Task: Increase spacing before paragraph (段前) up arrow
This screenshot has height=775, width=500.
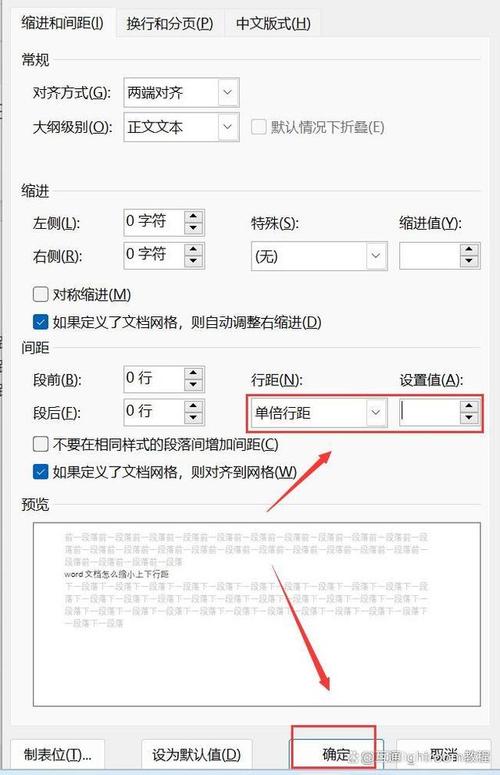Action: tap(193, 373)
